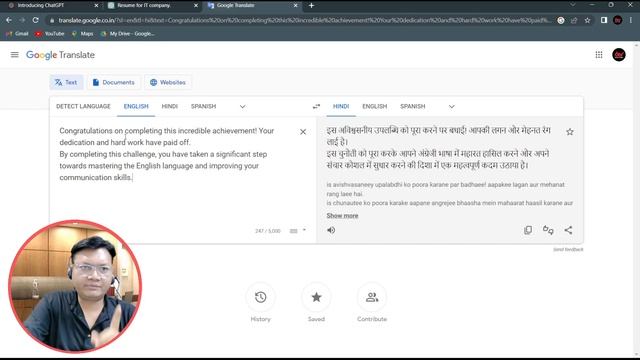Go back in browser history

(9, 20)
